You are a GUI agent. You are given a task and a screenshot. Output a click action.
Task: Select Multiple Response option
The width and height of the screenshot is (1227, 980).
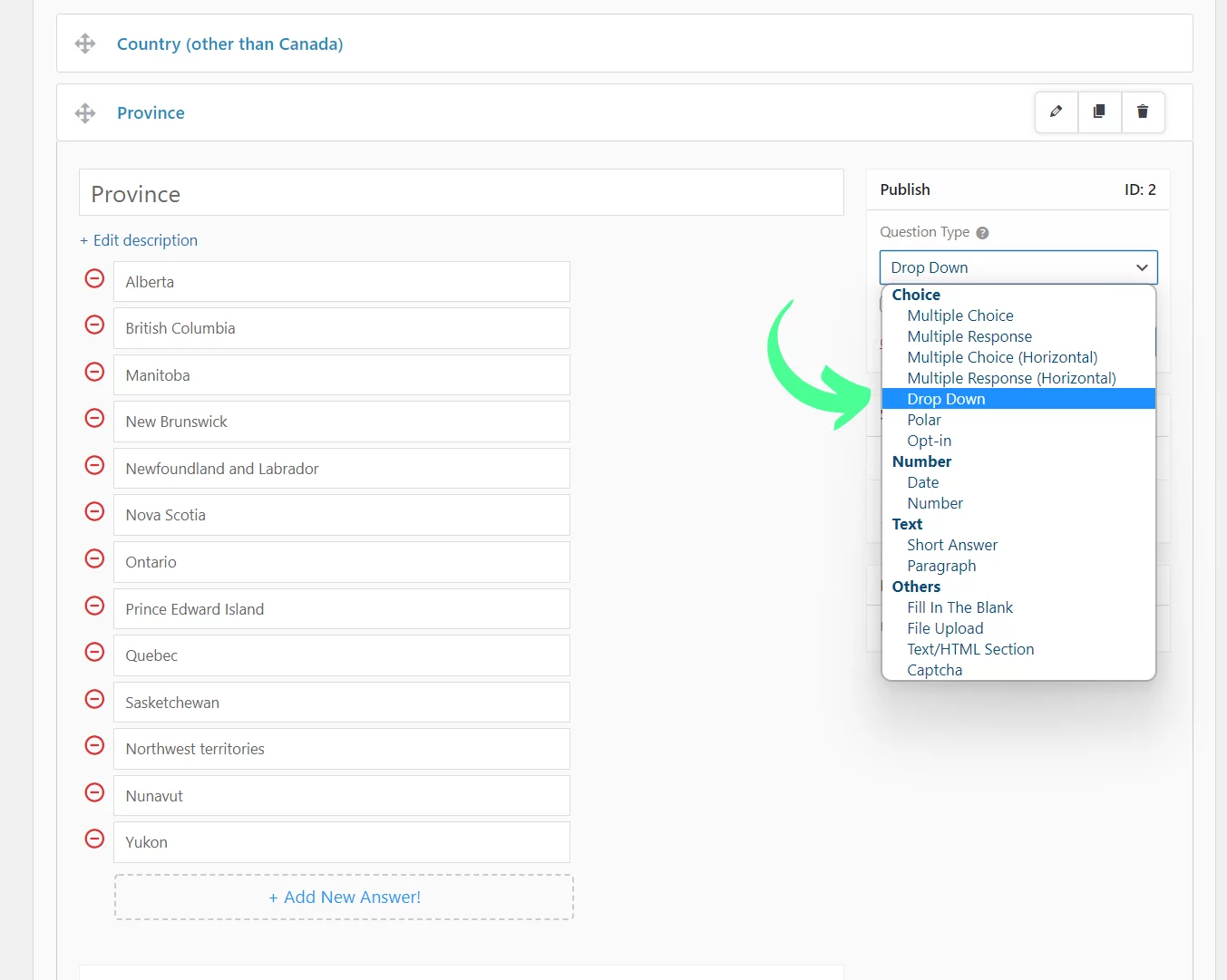969,336
